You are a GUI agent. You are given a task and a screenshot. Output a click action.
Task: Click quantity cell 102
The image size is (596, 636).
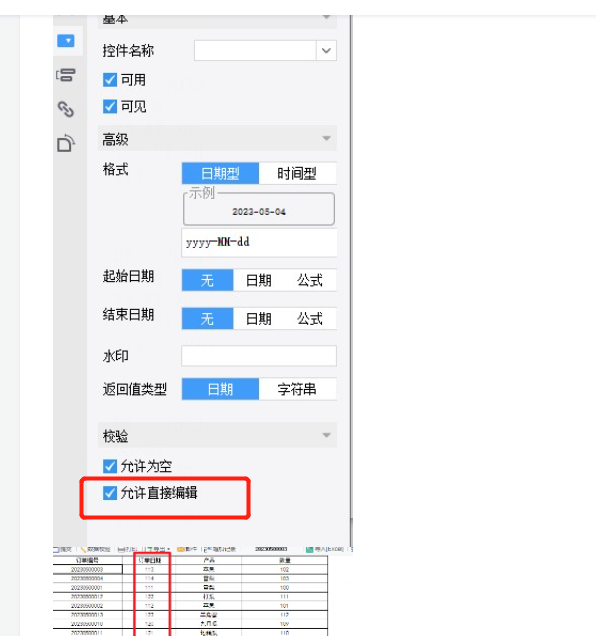point(284,569)
